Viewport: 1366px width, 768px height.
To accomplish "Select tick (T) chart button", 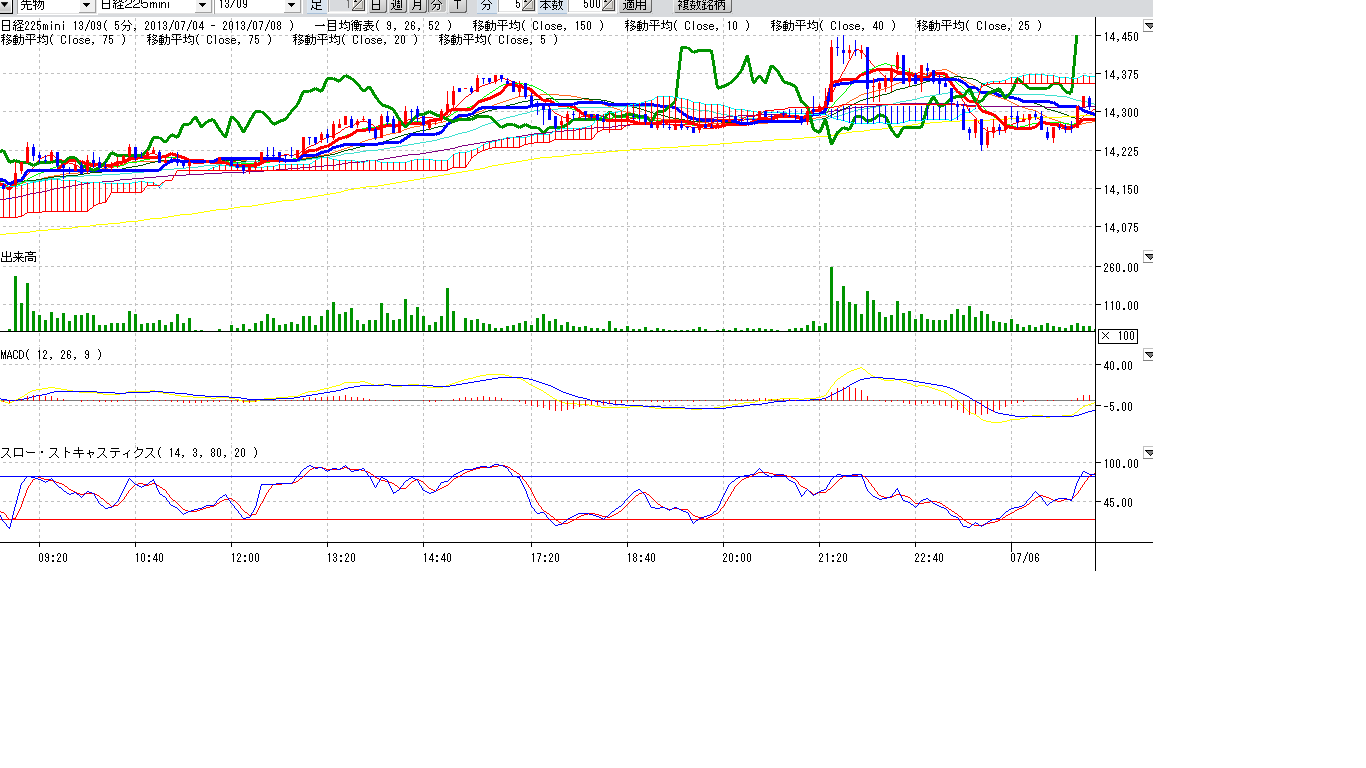I will (457, 5).
